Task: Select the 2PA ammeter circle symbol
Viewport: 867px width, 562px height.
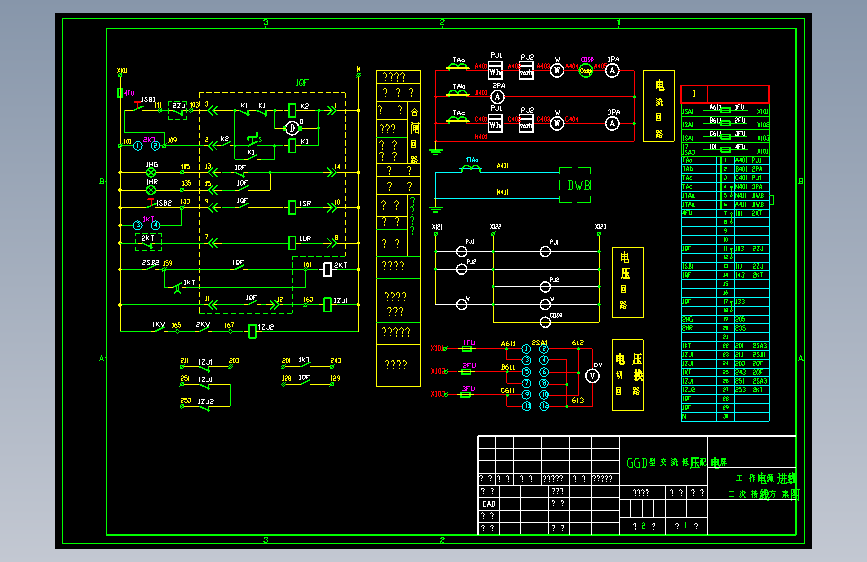Action: pyautogui.click(x=498, y=97)
